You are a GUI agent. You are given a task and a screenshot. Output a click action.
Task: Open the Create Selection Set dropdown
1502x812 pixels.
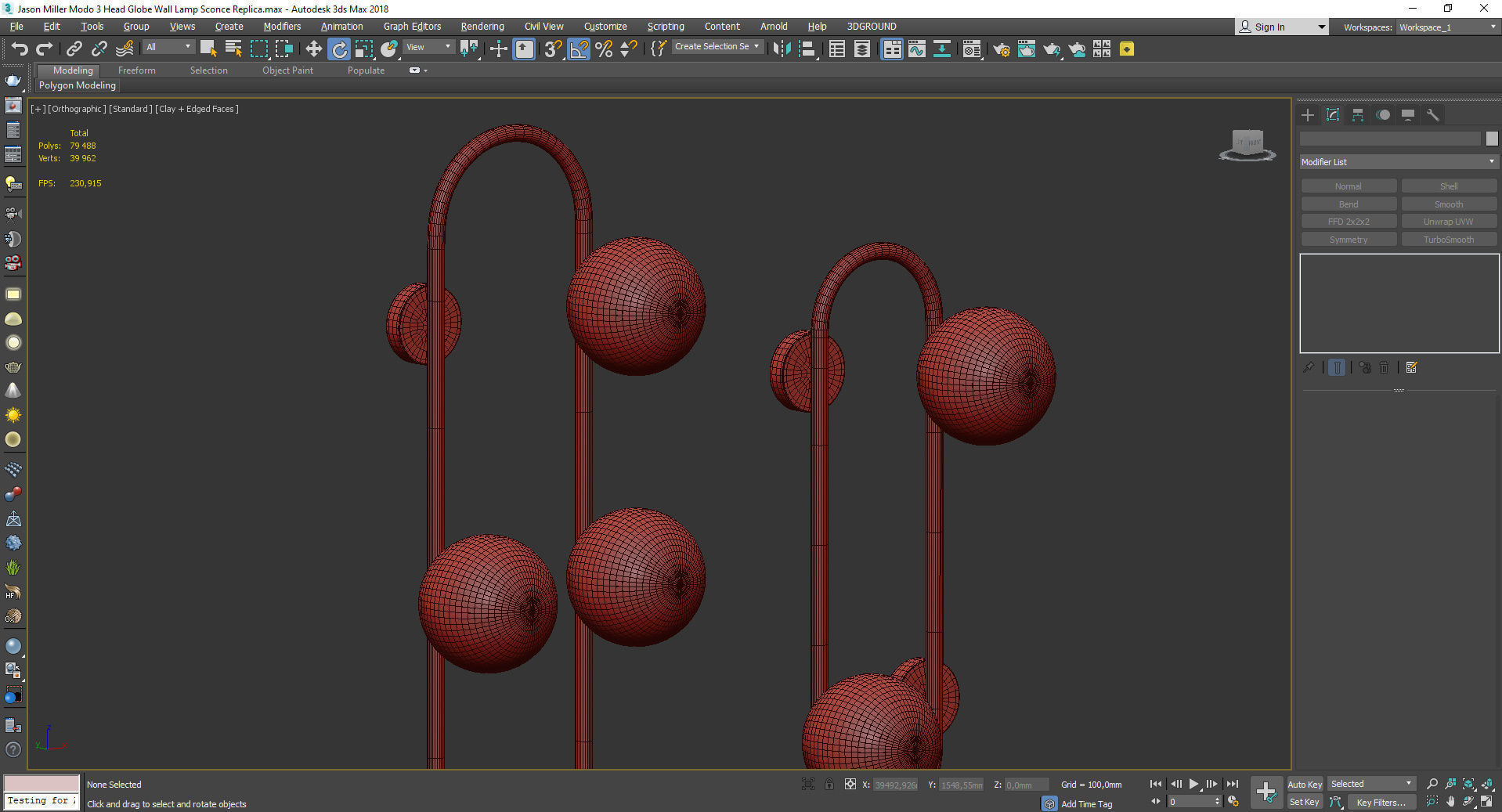[x=717, y=47]
